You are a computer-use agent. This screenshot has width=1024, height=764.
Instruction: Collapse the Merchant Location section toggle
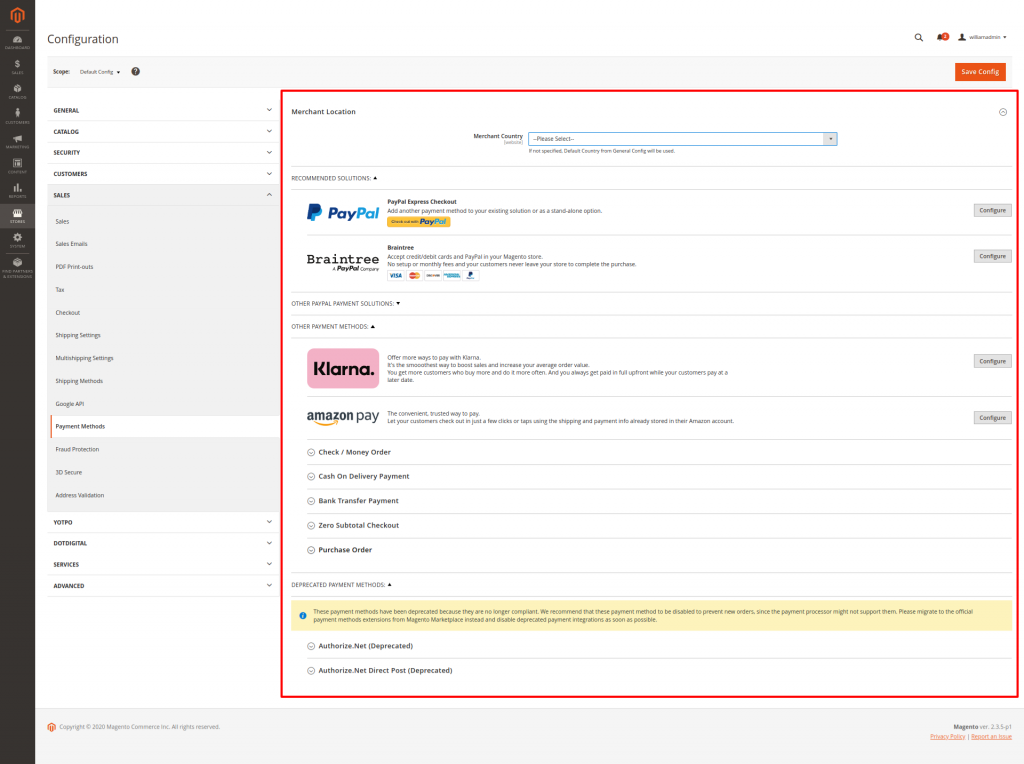click(1003, 112)
